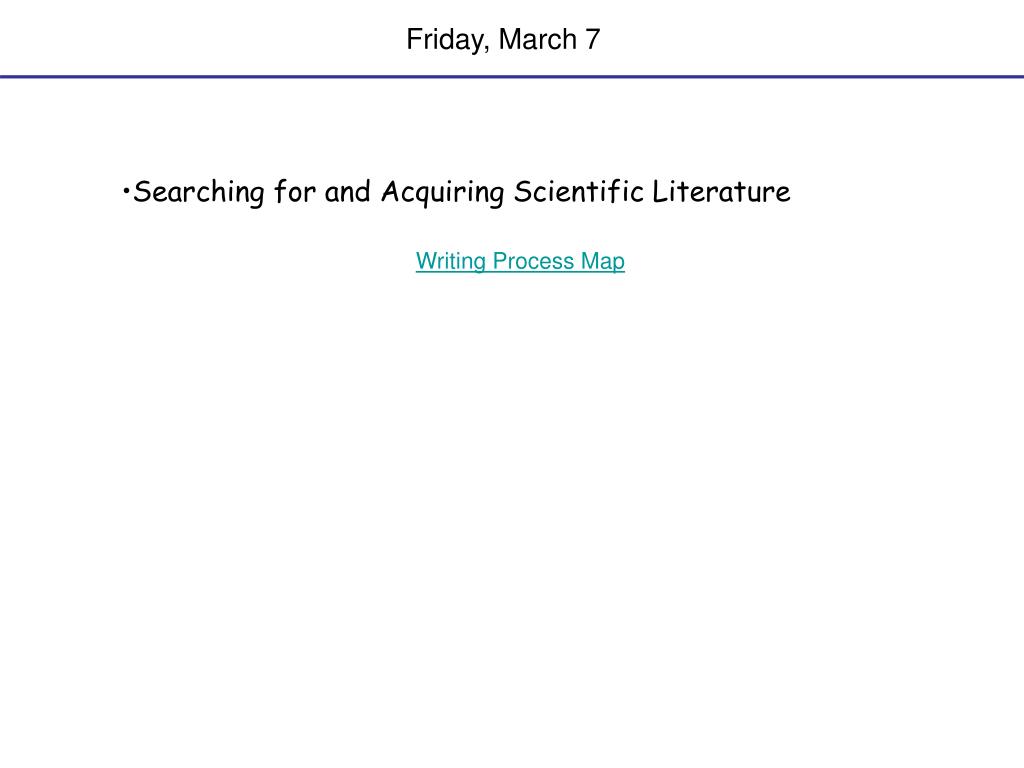The height and width of the screenshot is (768, 1024).
Task: Select the slide title "Friday, March 7"
Action: coord(503,40)
